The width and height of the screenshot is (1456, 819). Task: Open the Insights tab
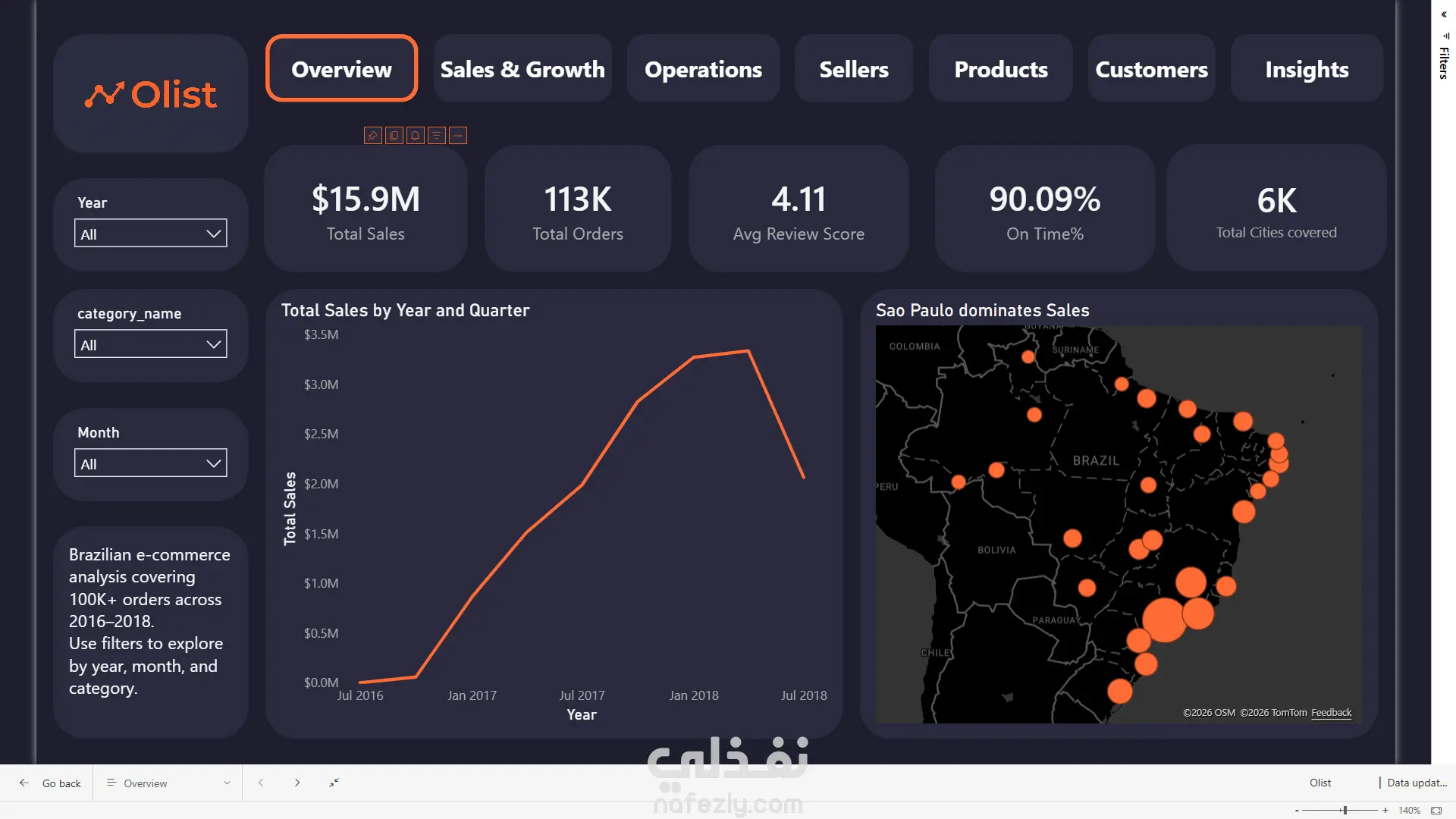[x=1307, y=69]
